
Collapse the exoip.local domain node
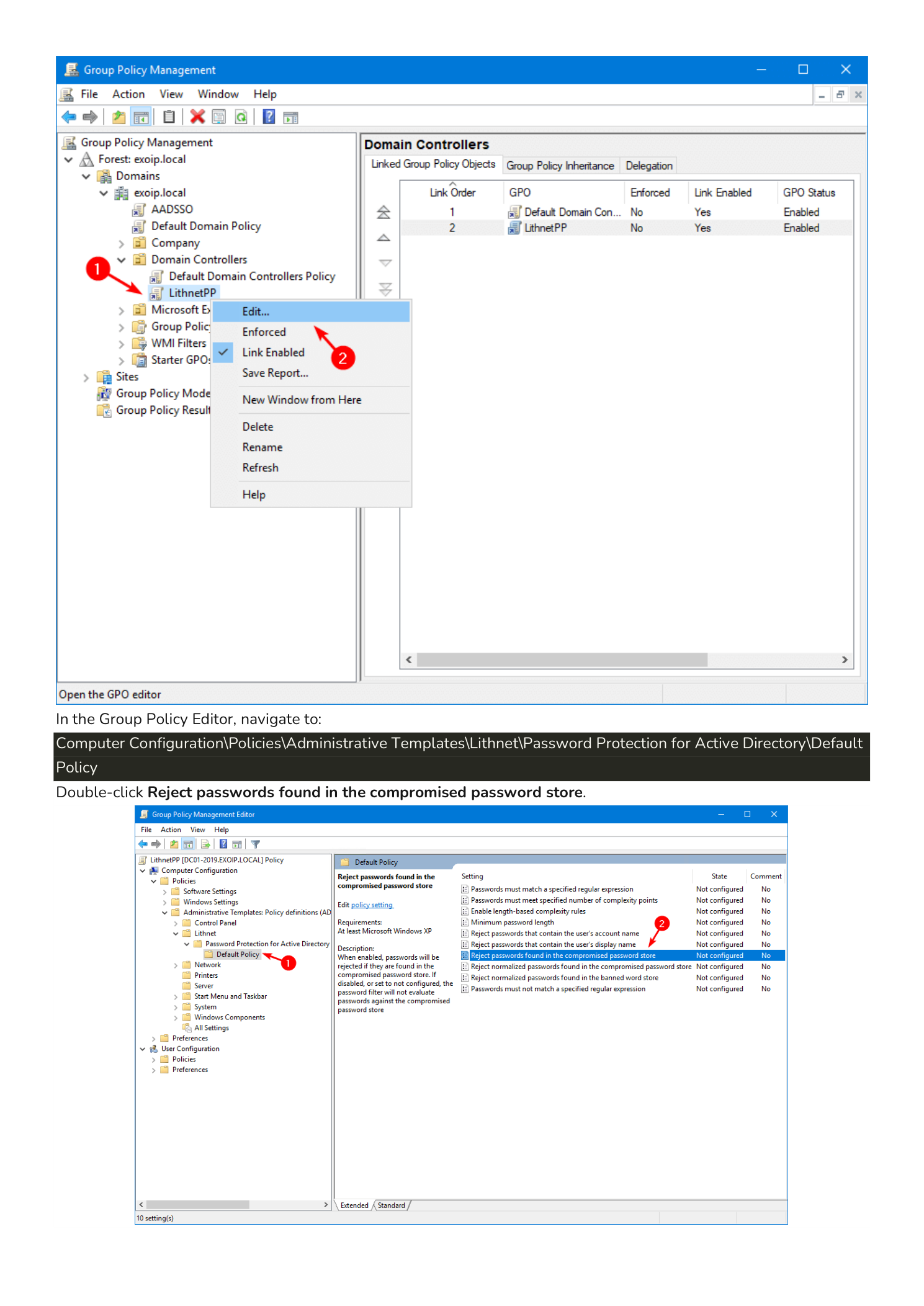click(x=104, y=193)
